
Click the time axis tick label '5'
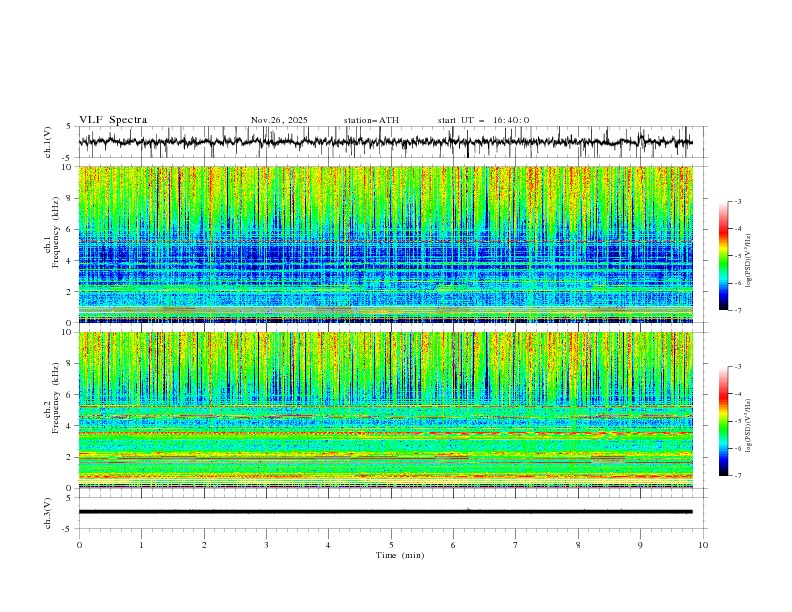(x=391, y=545)
